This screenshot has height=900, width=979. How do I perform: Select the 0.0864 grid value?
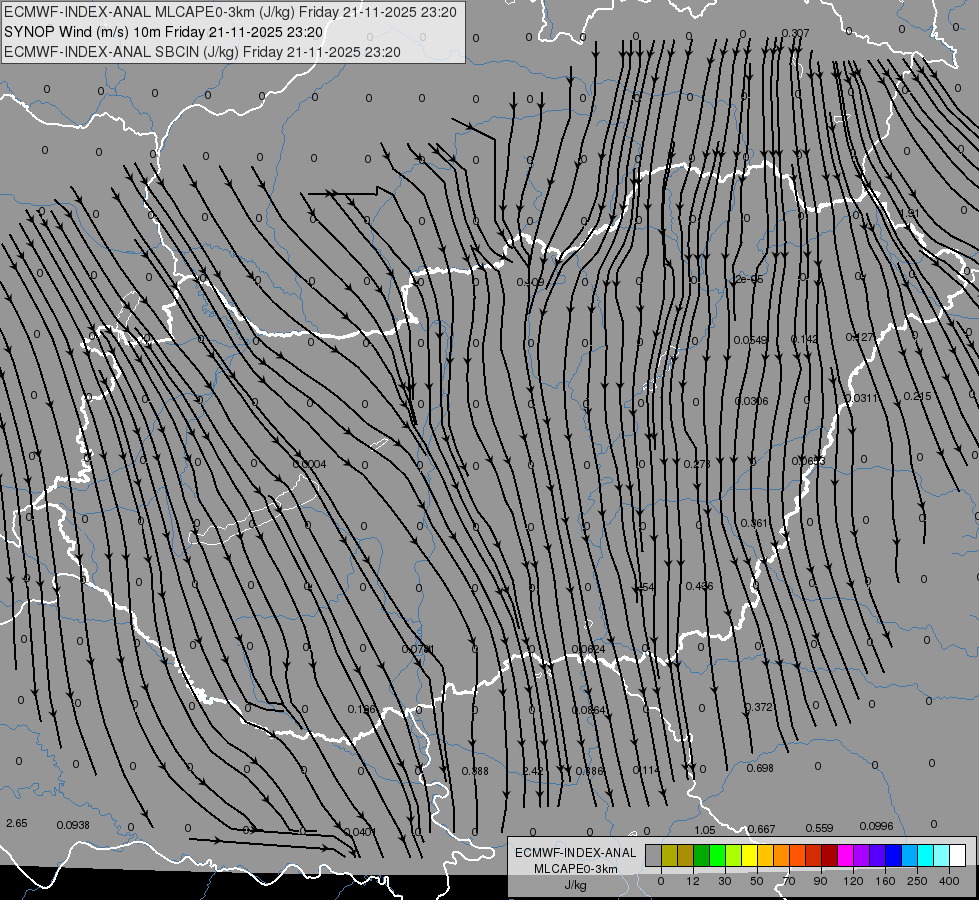pyautogui.click(x=588, y=710)
